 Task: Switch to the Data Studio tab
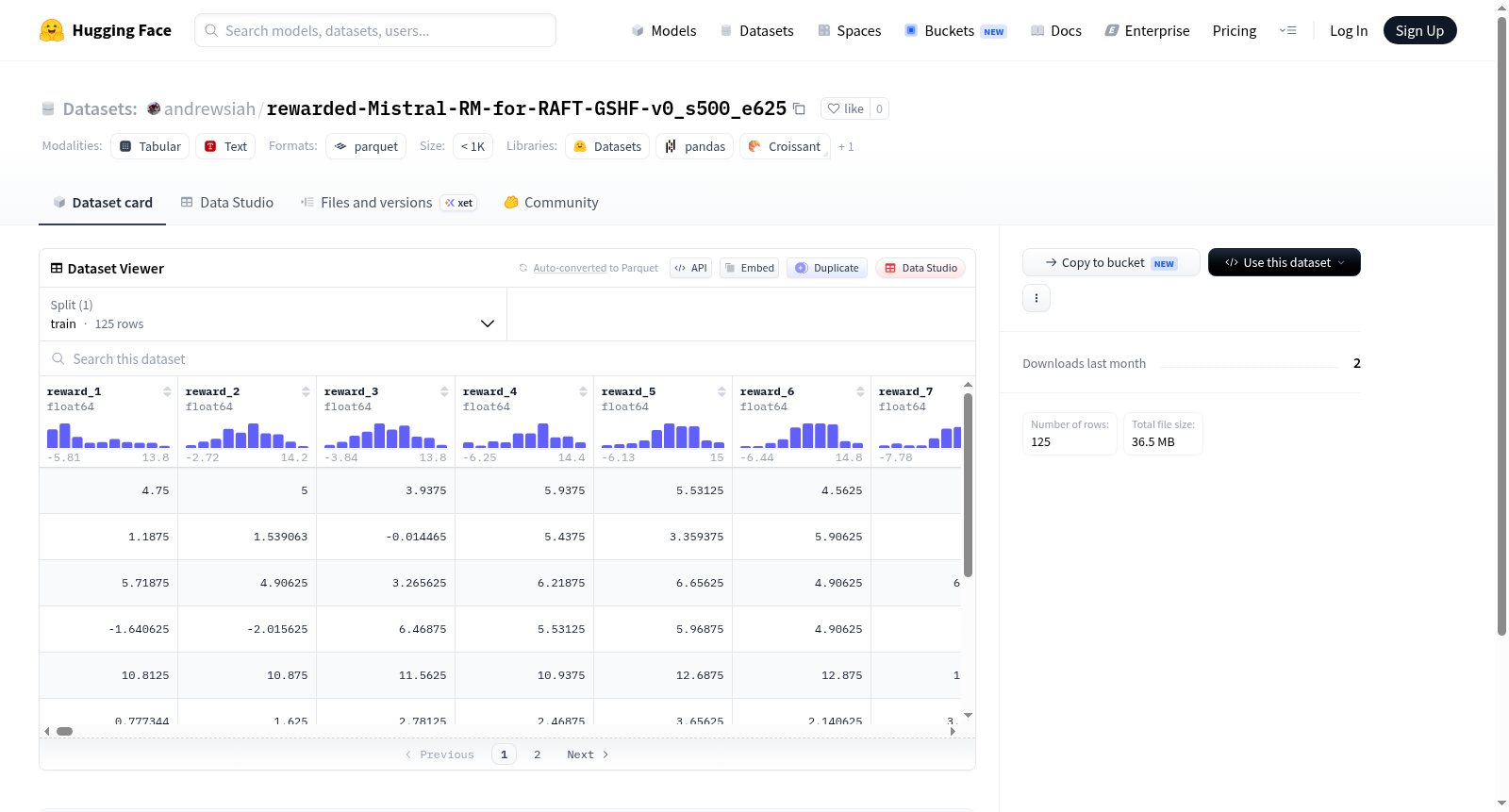227,202
